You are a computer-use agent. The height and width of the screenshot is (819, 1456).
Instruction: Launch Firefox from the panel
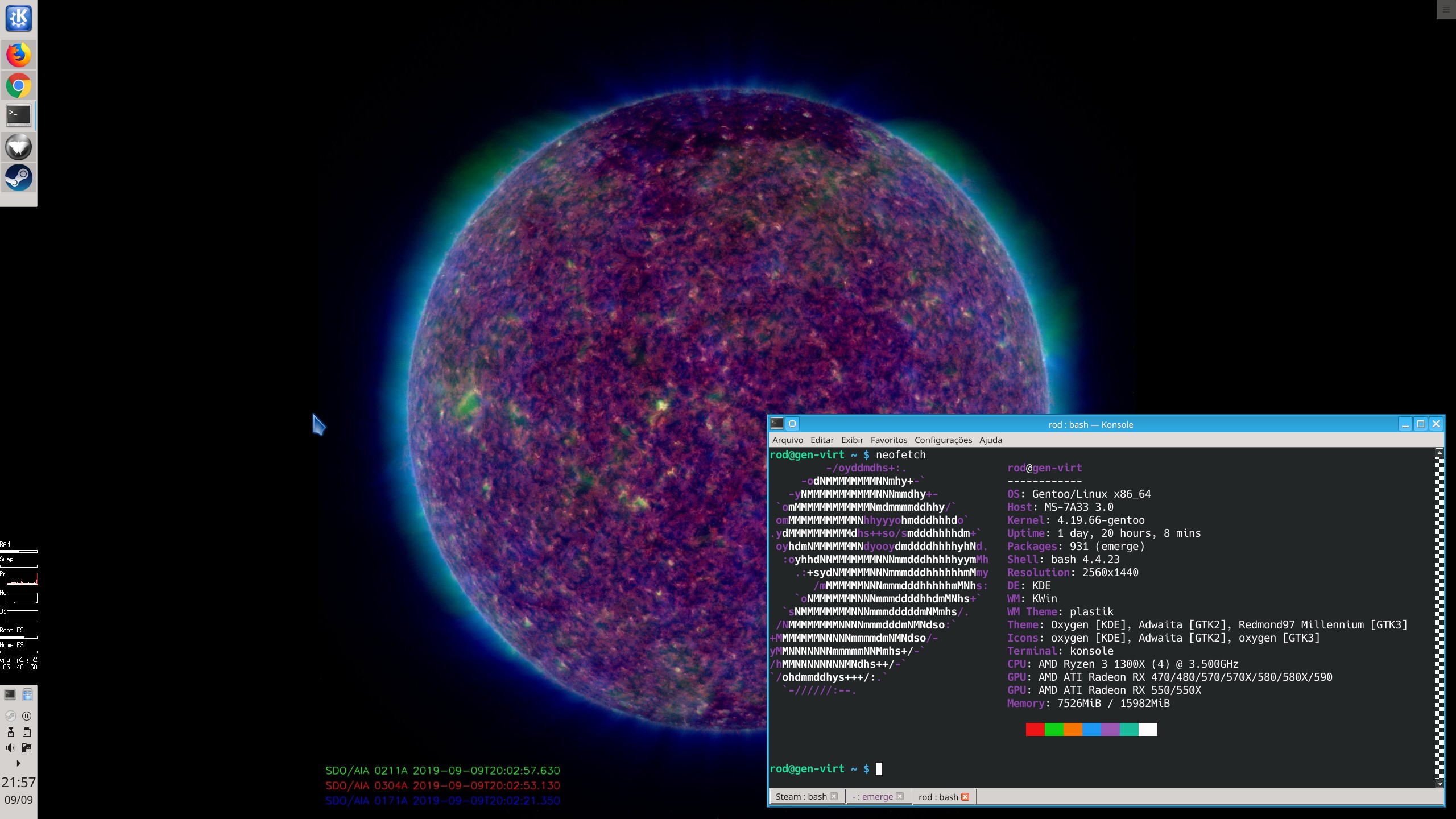click(18, 55)
